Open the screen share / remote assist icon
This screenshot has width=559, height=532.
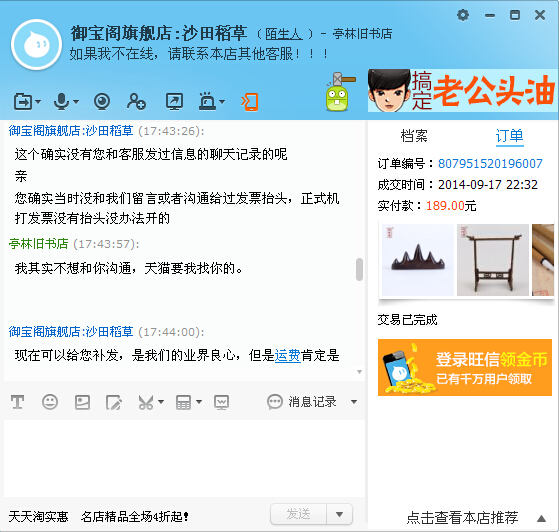point(174,102)
